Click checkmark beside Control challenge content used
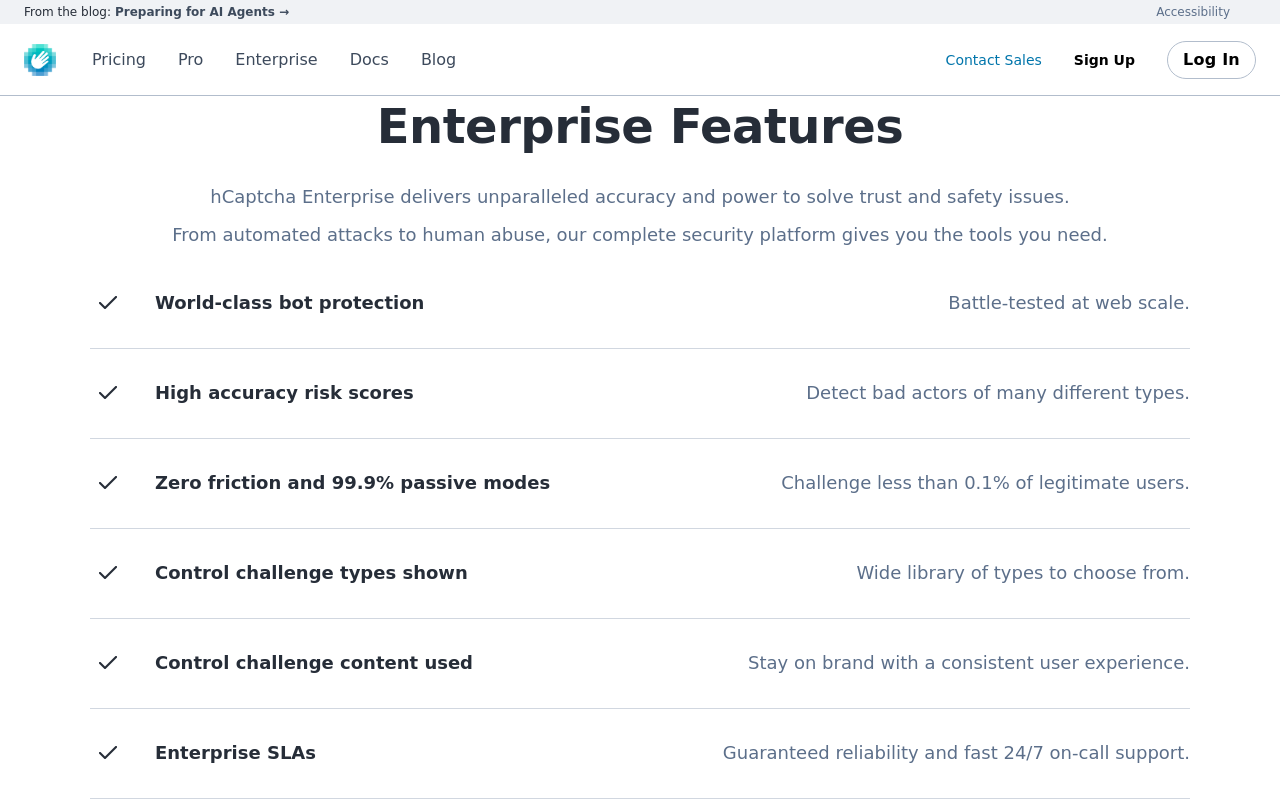This screenshot has width=1280, height=800. [x=108, y=663]
